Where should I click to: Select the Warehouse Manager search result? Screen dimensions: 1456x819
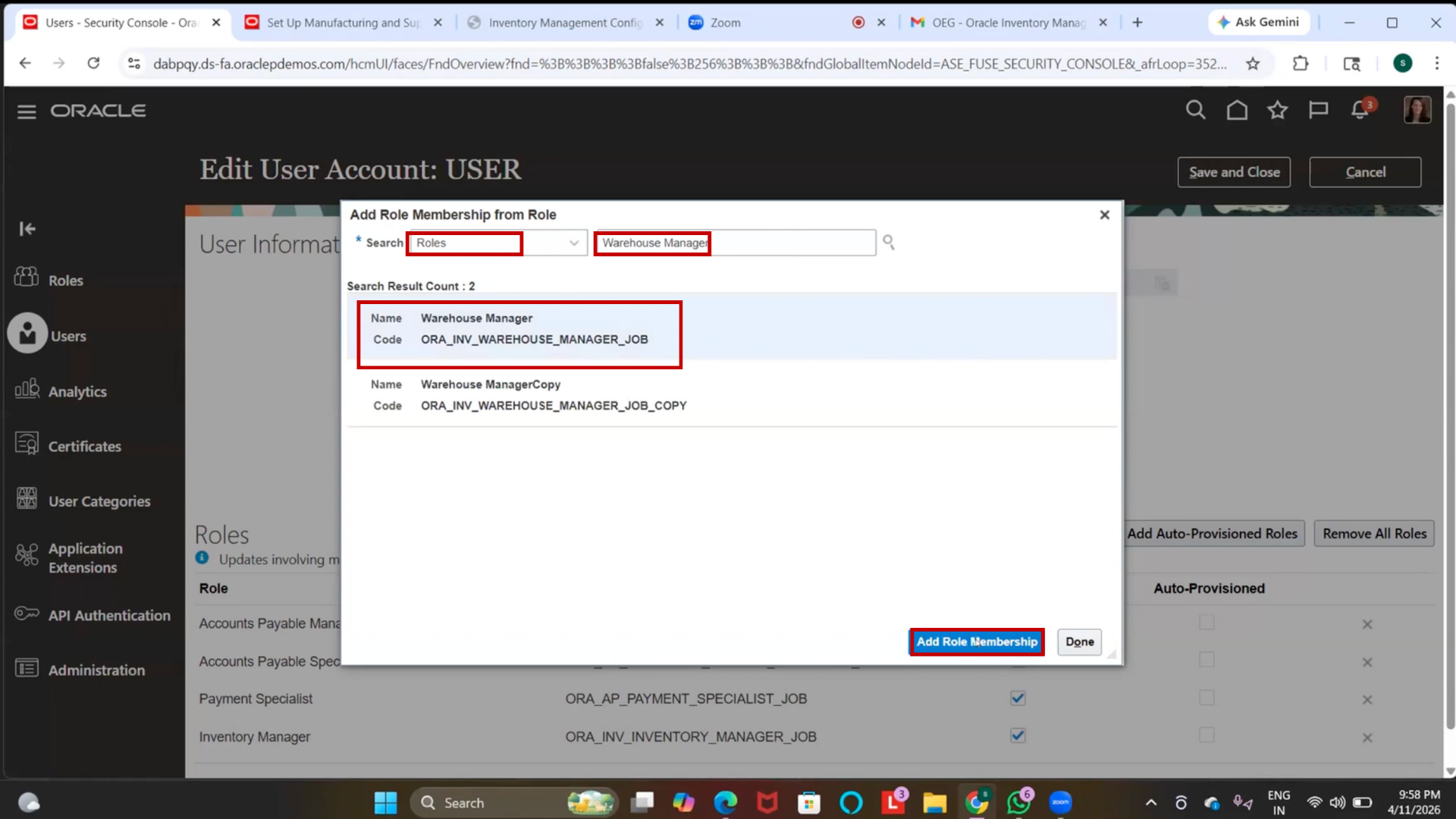[x=732, y=328]
